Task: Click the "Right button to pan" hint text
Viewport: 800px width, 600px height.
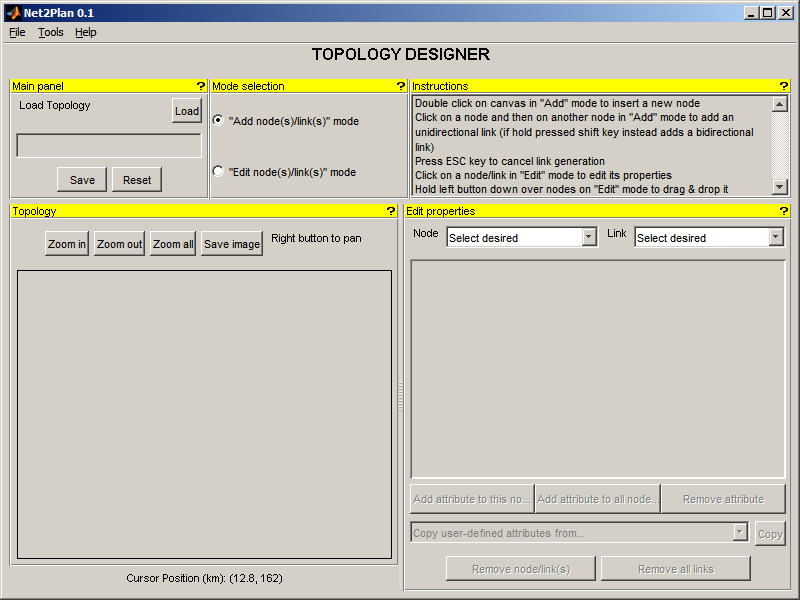Action: tap(316, 238)
